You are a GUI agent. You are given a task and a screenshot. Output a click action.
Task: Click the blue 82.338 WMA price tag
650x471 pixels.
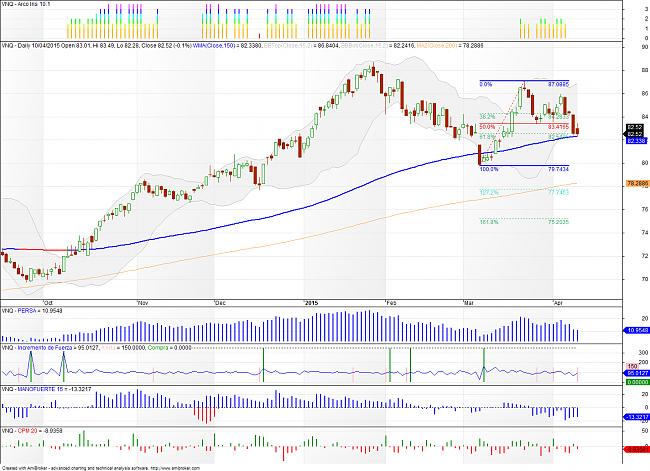pos(636,141)
